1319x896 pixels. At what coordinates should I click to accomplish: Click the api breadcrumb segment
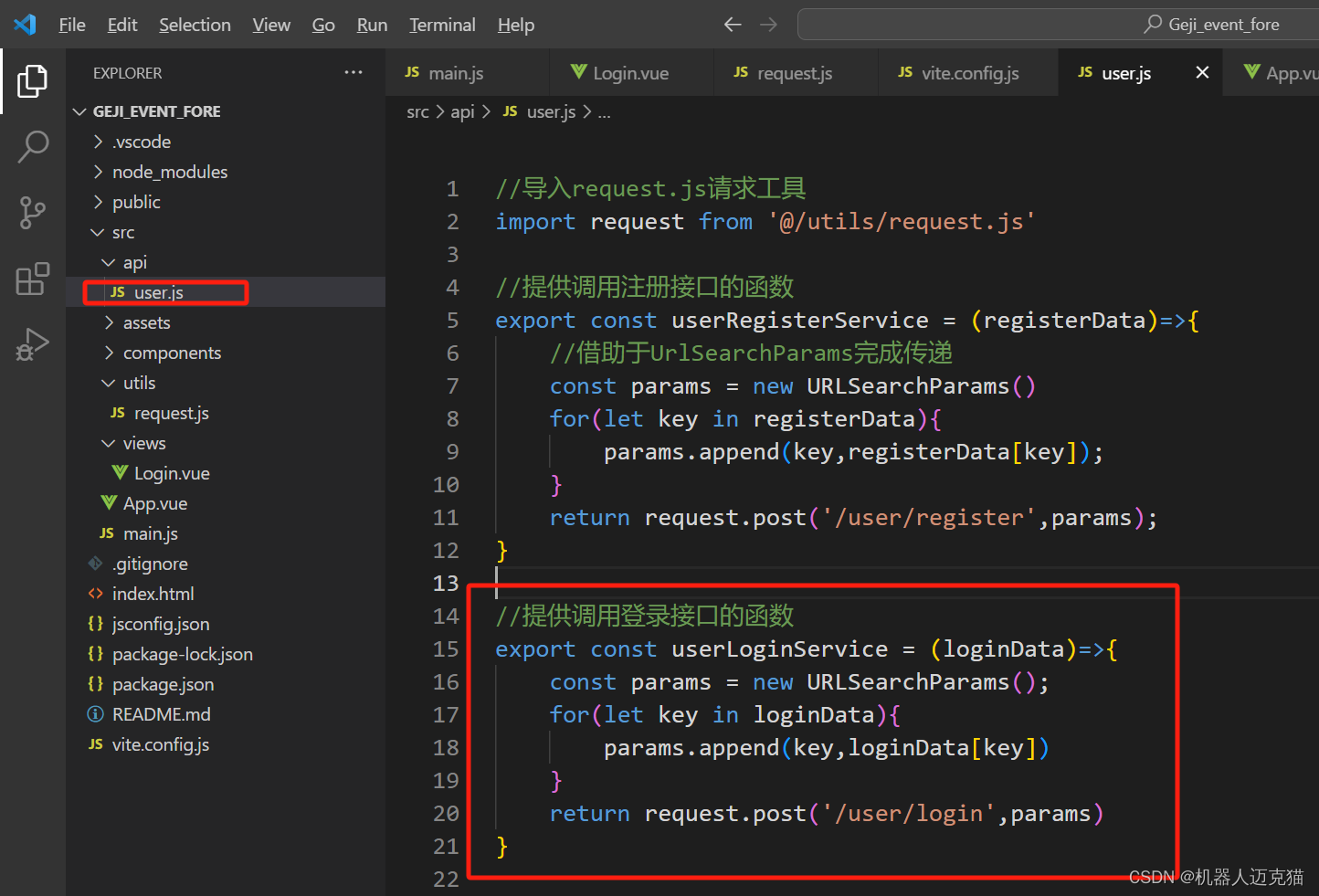tap(463, 111)
